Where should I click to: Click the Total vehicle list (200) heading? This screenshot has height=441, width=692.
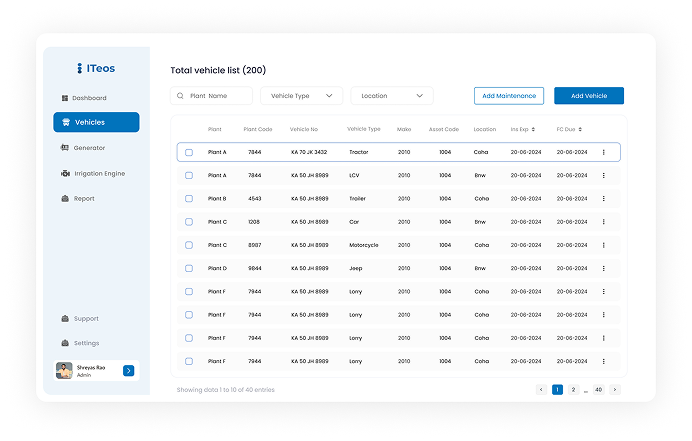coord(218,70)
